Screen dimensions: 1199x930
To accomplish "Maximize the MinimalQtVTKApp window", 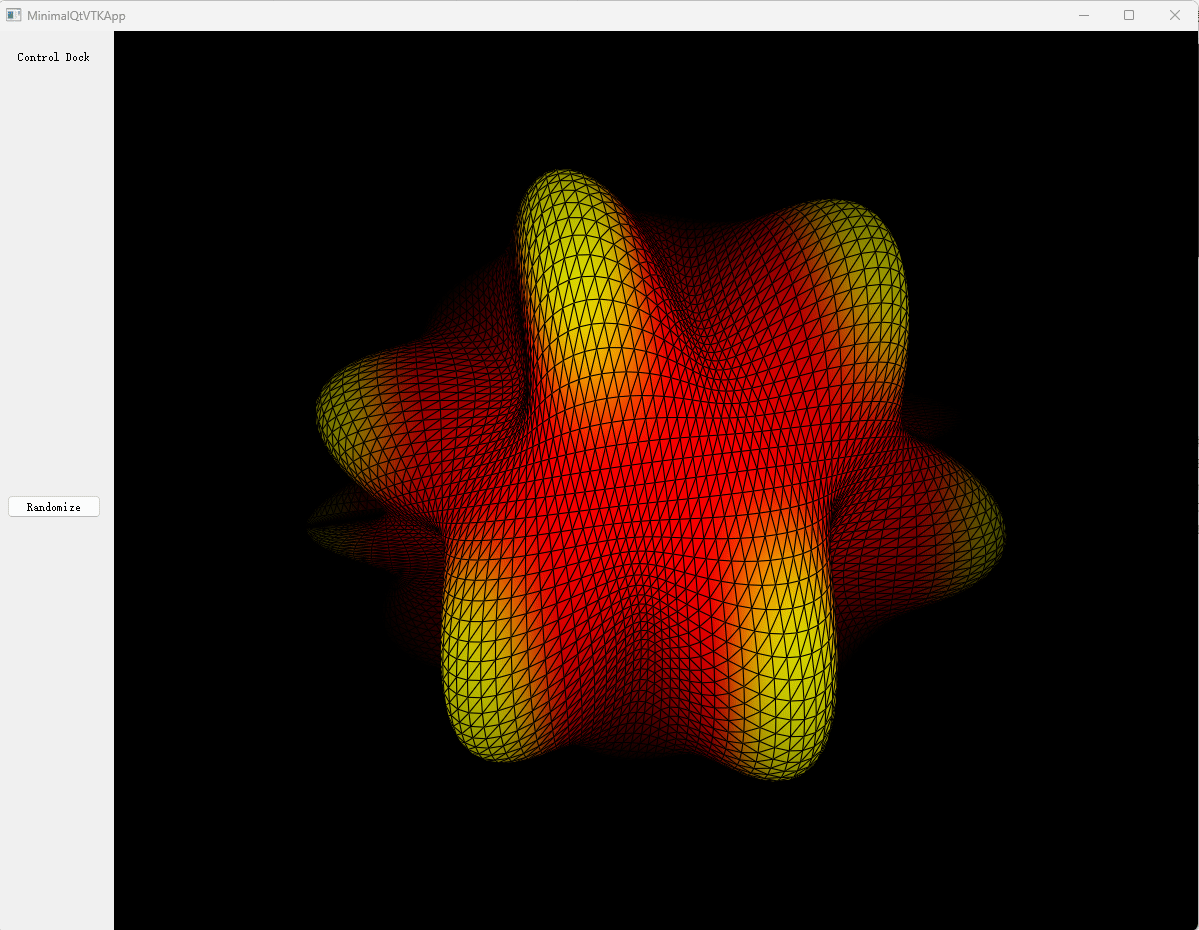I will [1129, 15].
